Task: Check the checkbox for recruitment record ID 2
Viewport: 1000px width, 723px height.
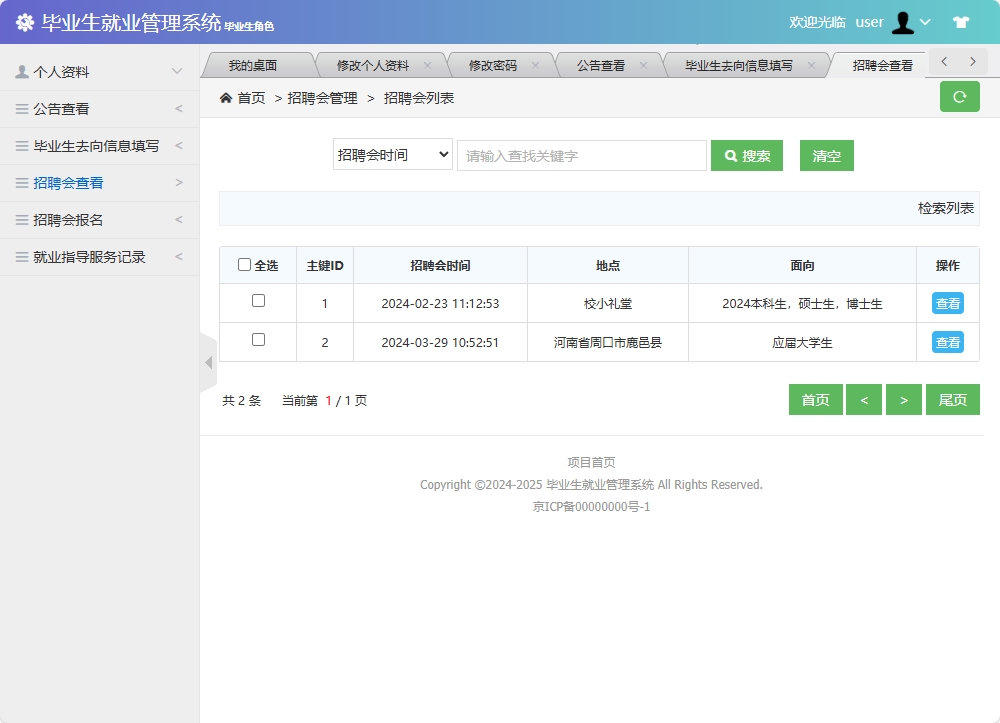Action: 258,341
